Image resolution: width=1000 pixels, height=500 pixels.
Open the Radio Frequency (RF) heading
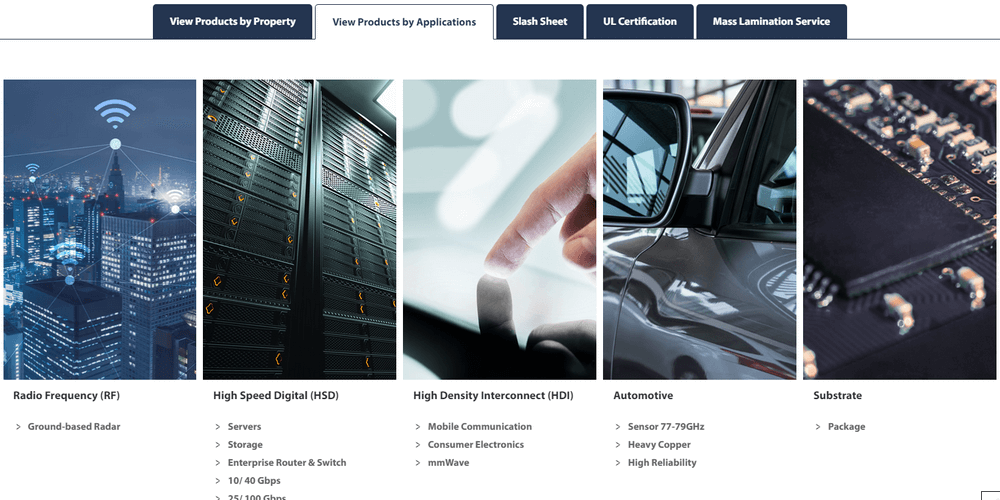point(66,395)
